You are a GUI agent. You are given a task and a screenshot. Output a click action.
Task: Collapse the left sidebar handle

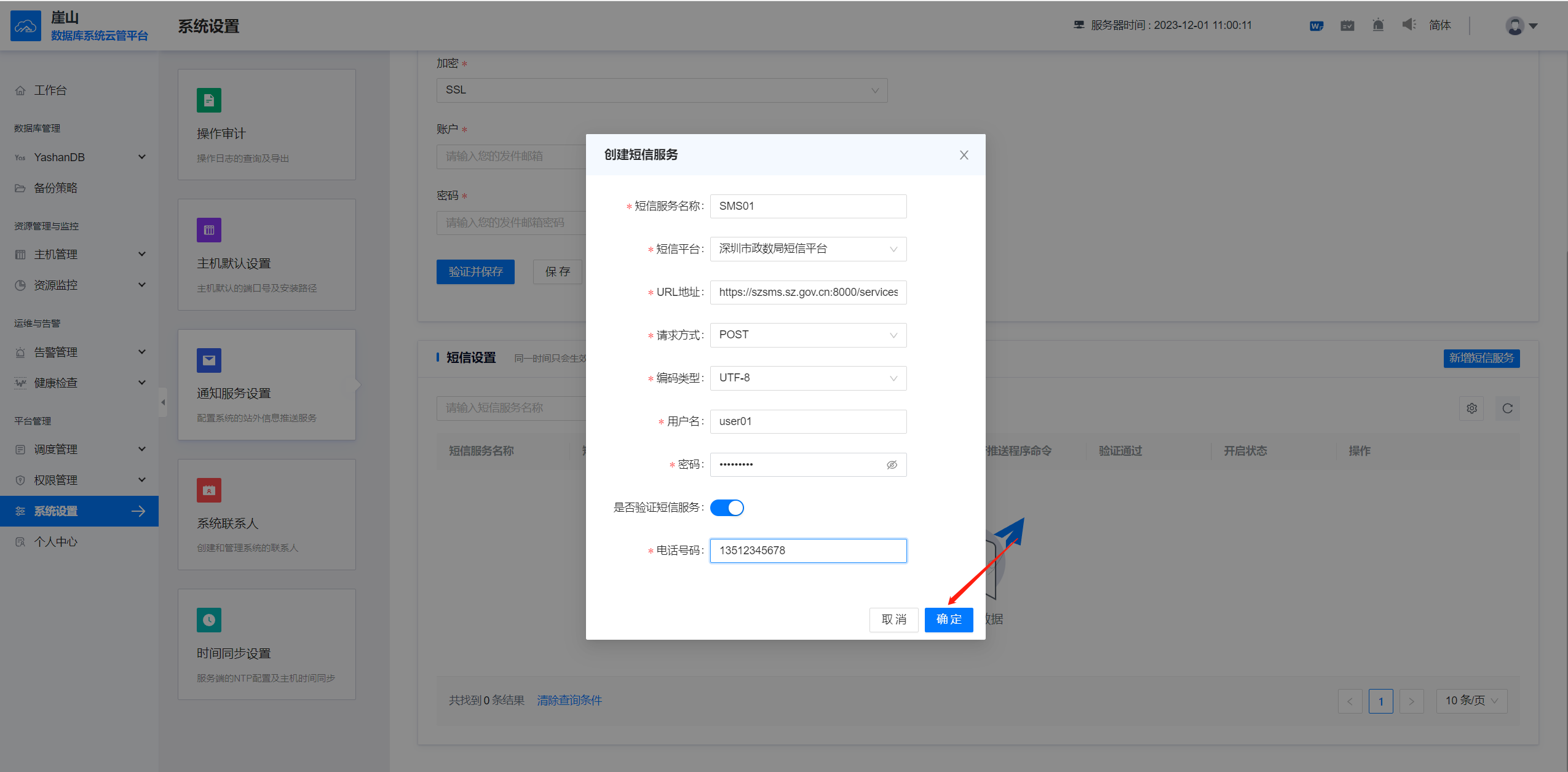(163, 402)
